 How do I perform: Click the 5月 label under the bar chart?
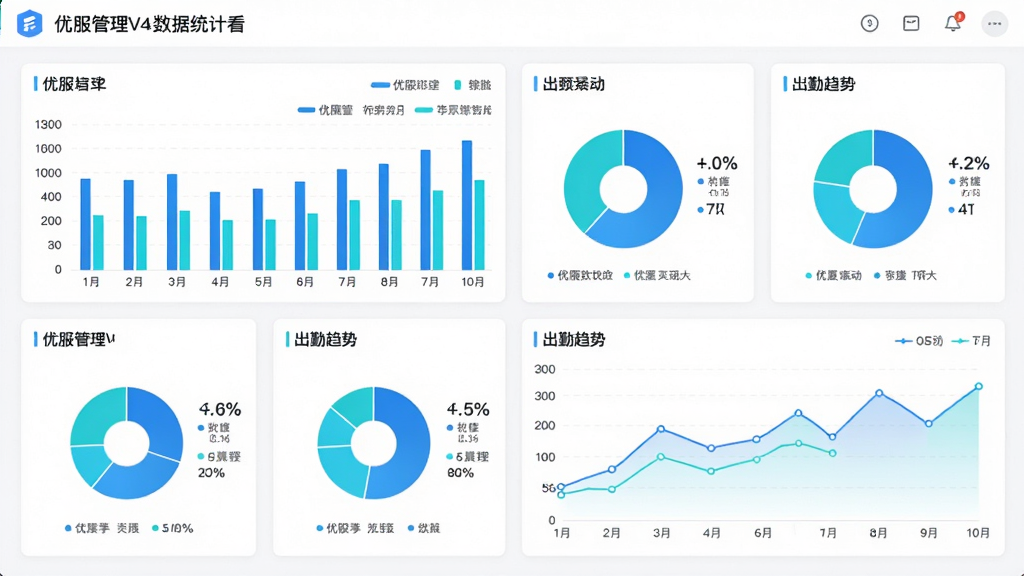(263, 282)
